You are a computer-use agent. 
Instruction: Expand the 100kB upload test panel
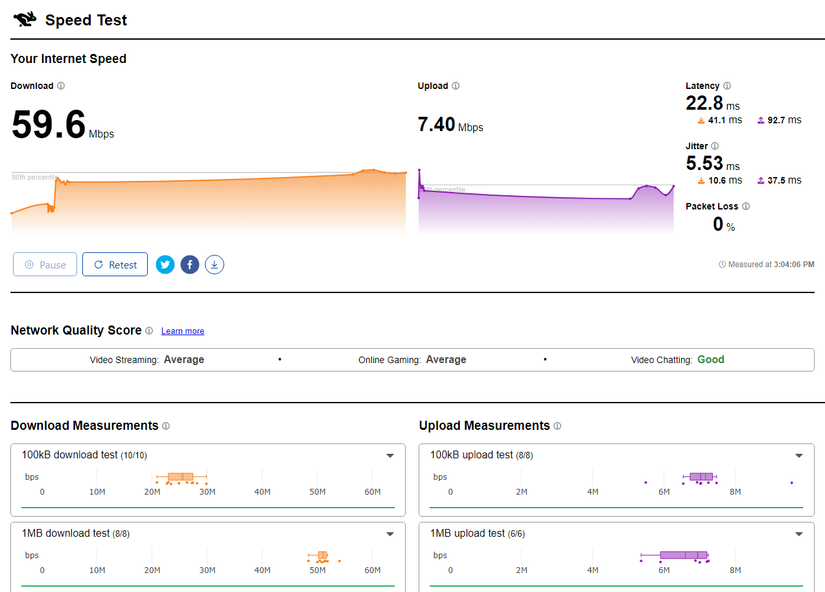tap(799, 456)
